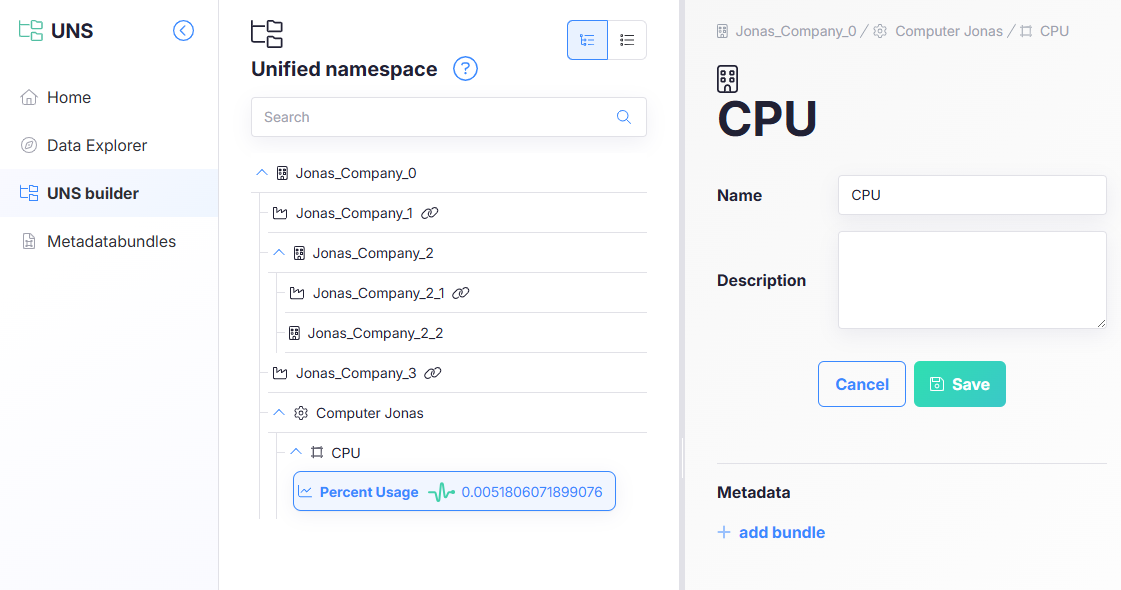Viewport: 1121px width, 590px height.
Task: Select Computer Jonas in the tree
Action: click(x=370, y=413)
